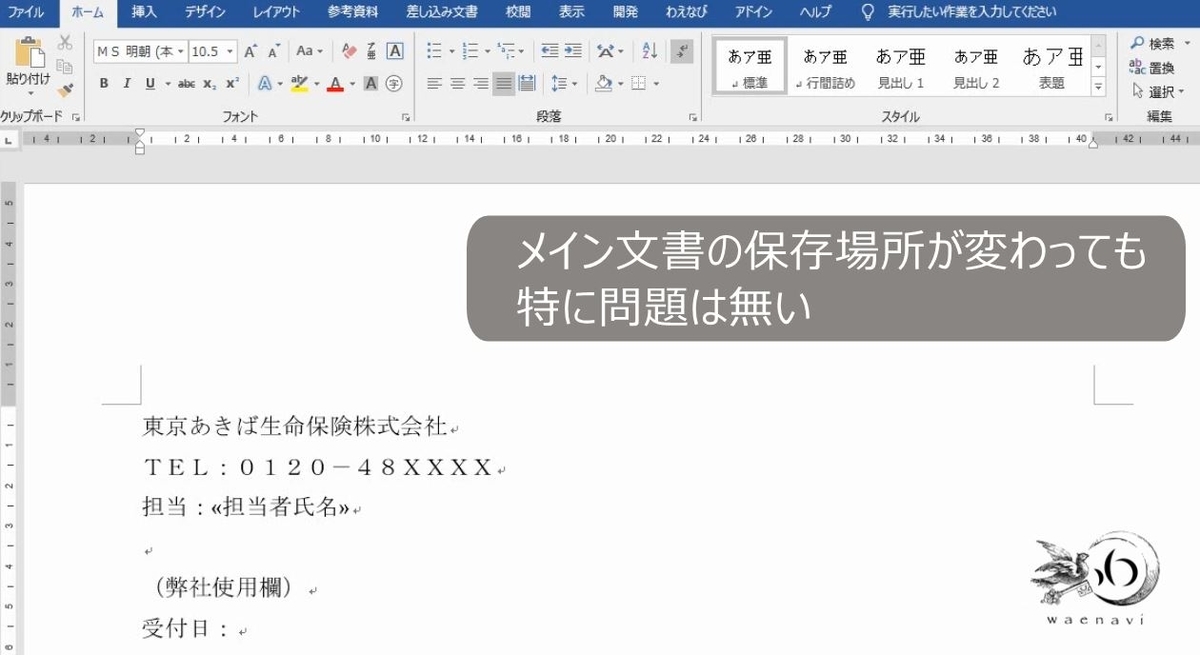Viewport: 1200px width, 655px height.
Task: Expand the line spacing options dropdown
Action: click(574, 84)
